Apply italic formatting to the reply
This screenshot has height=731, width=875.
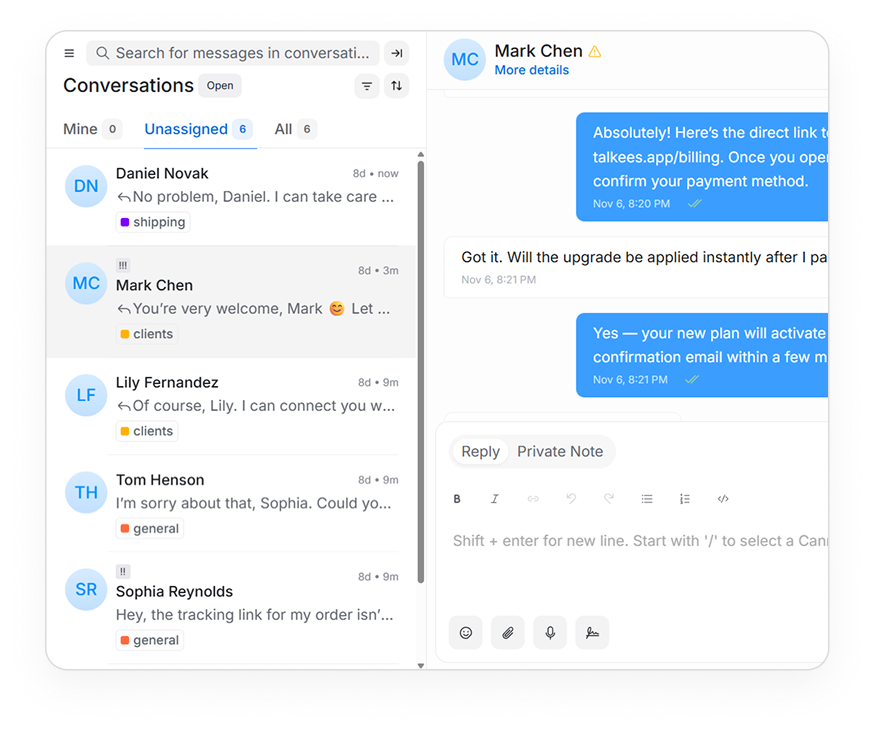495,498
